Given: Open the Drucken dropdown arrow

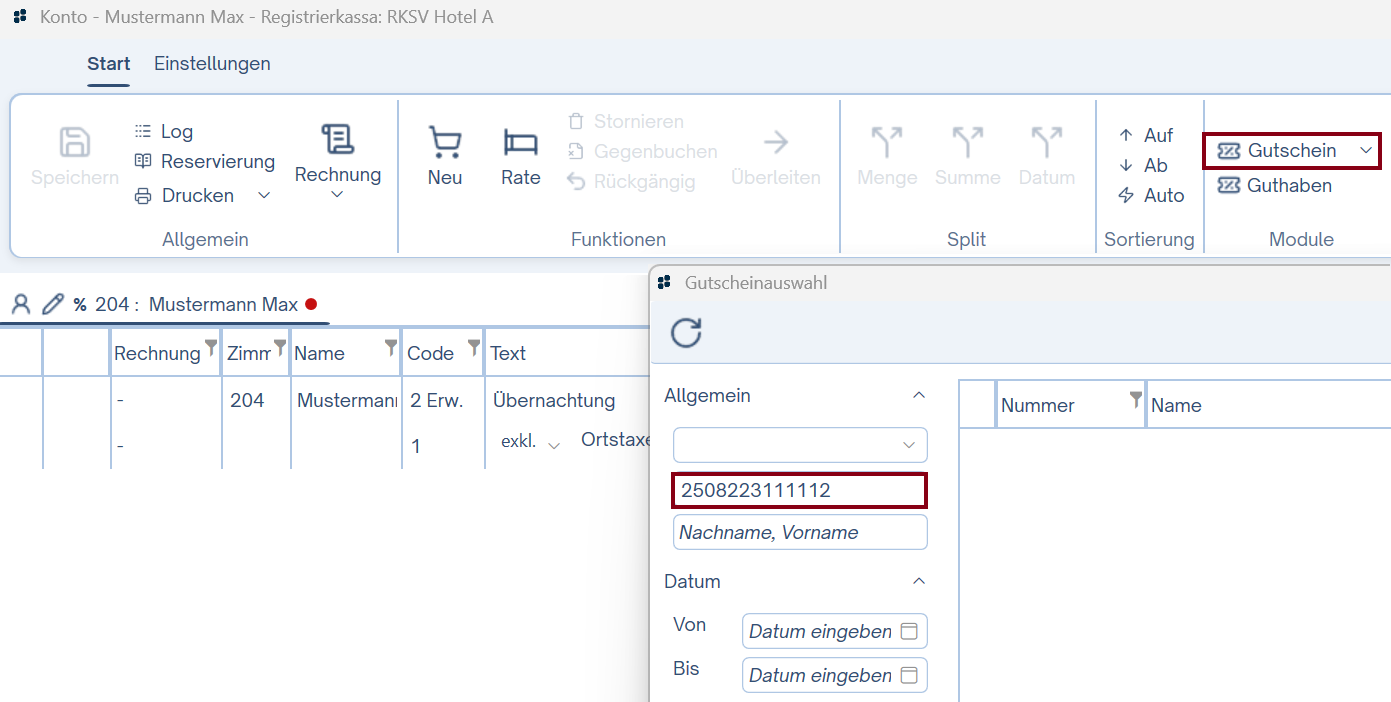Looking at the screenshot, I should click(264, 196).
